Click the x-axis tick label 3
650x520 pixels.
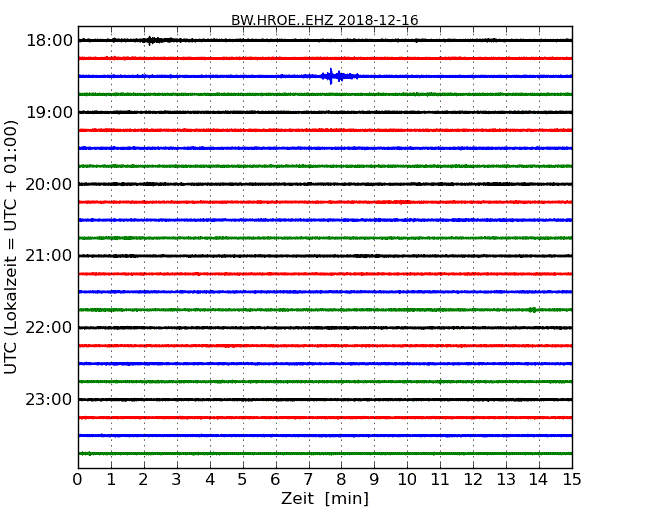click(x=177, y=480)
